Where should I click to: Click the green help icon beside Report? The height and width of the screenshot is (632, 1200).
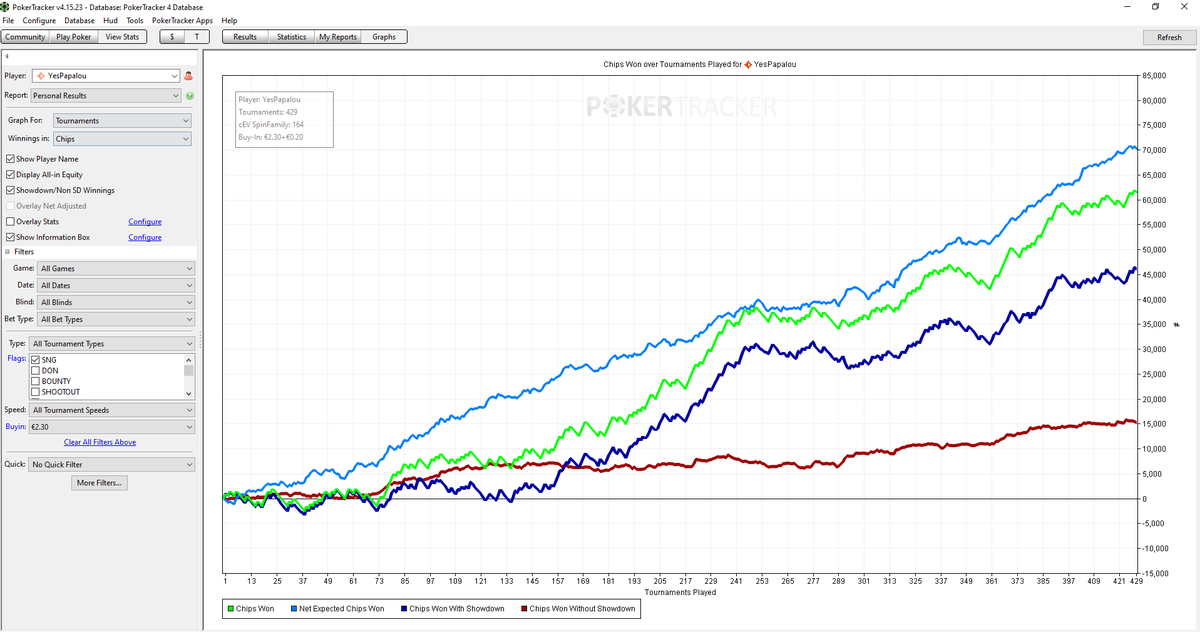(x=190, y=96)
